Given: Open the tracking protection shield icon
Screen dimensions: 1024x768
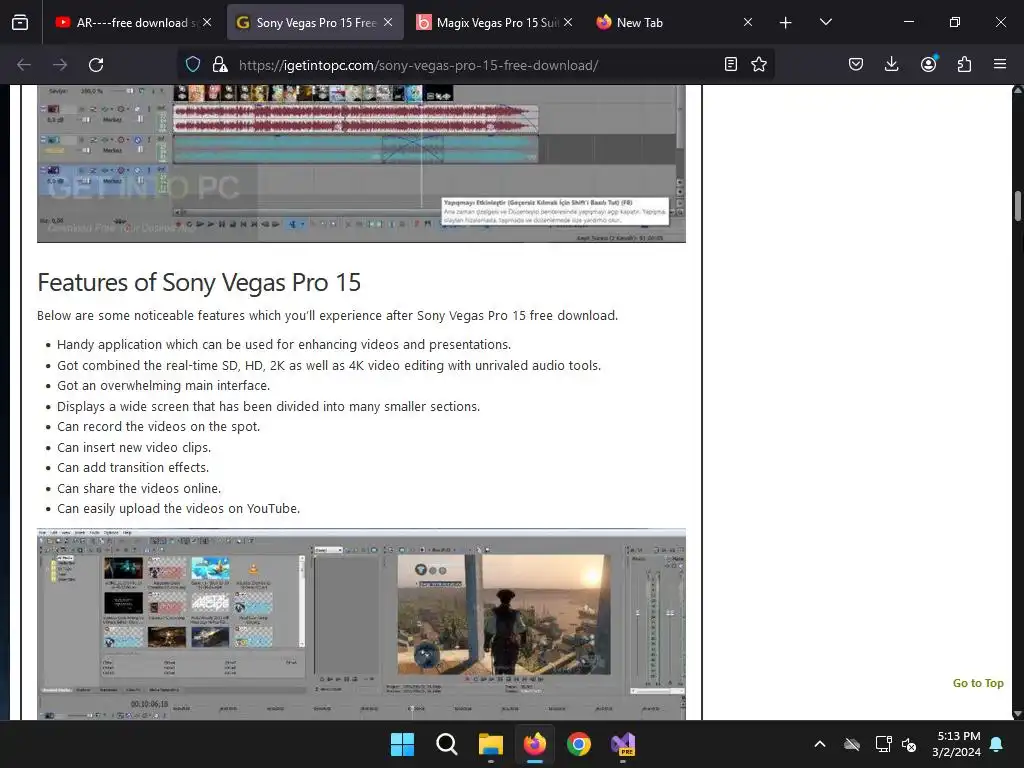Looking at the screenshot, I should click(x=193, y=65).
